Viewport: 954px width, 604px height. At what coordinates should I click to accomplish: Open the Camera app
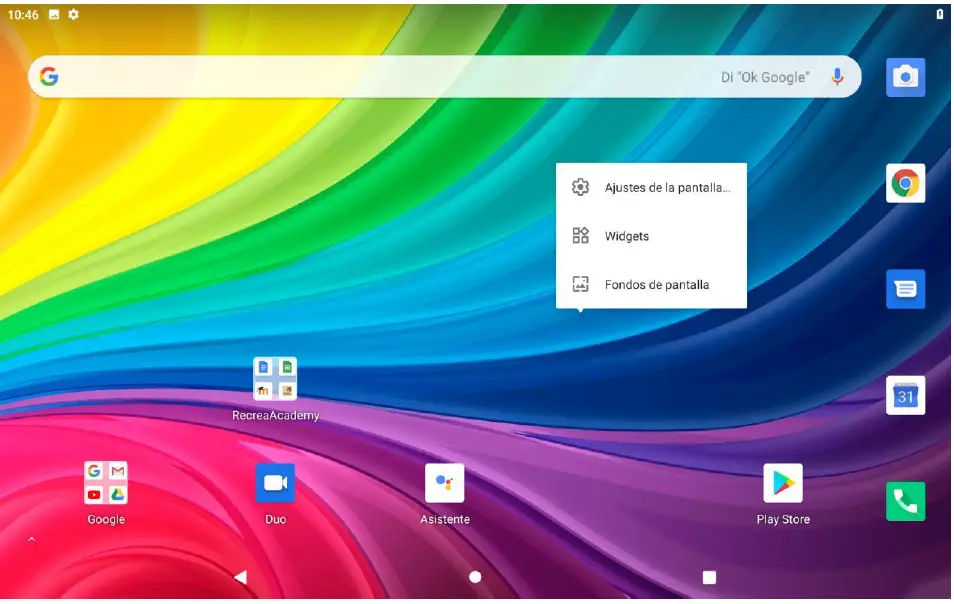coord(905,77)
